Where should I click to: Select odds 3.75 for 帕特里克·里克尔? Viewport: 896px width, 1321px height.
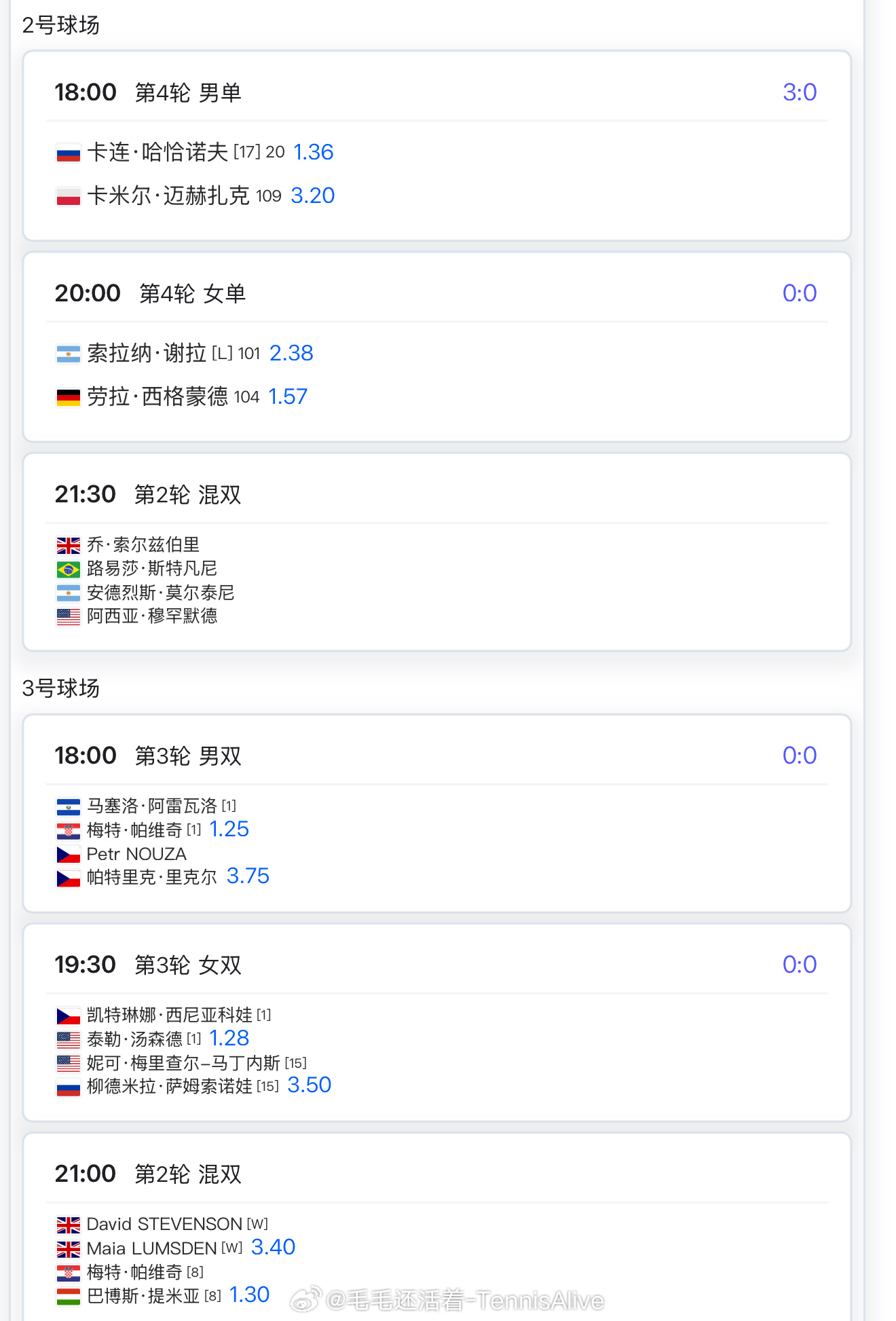click(x=248, y=876)
